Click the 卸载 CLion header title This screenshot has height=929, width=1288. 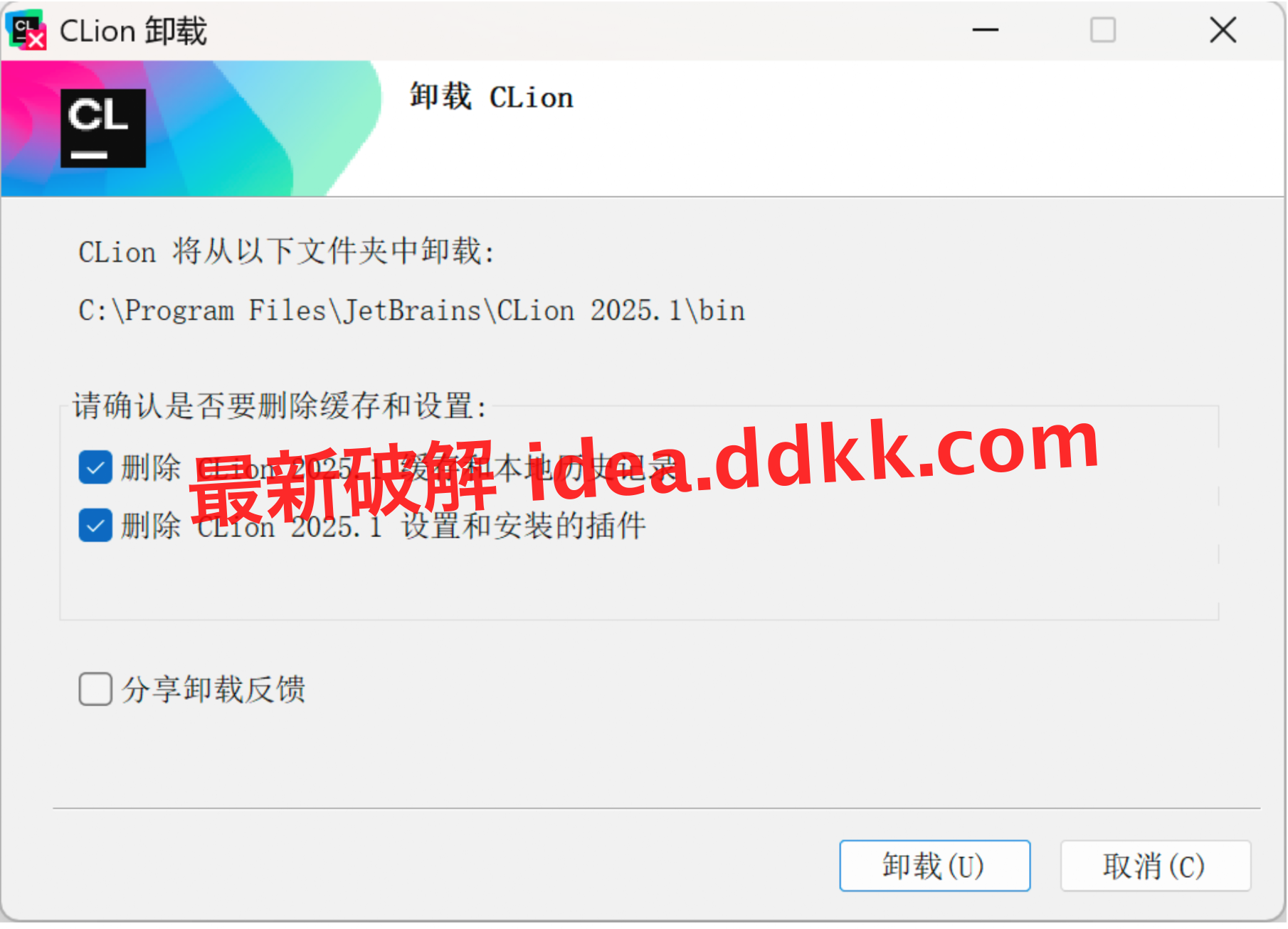(491, 97)
